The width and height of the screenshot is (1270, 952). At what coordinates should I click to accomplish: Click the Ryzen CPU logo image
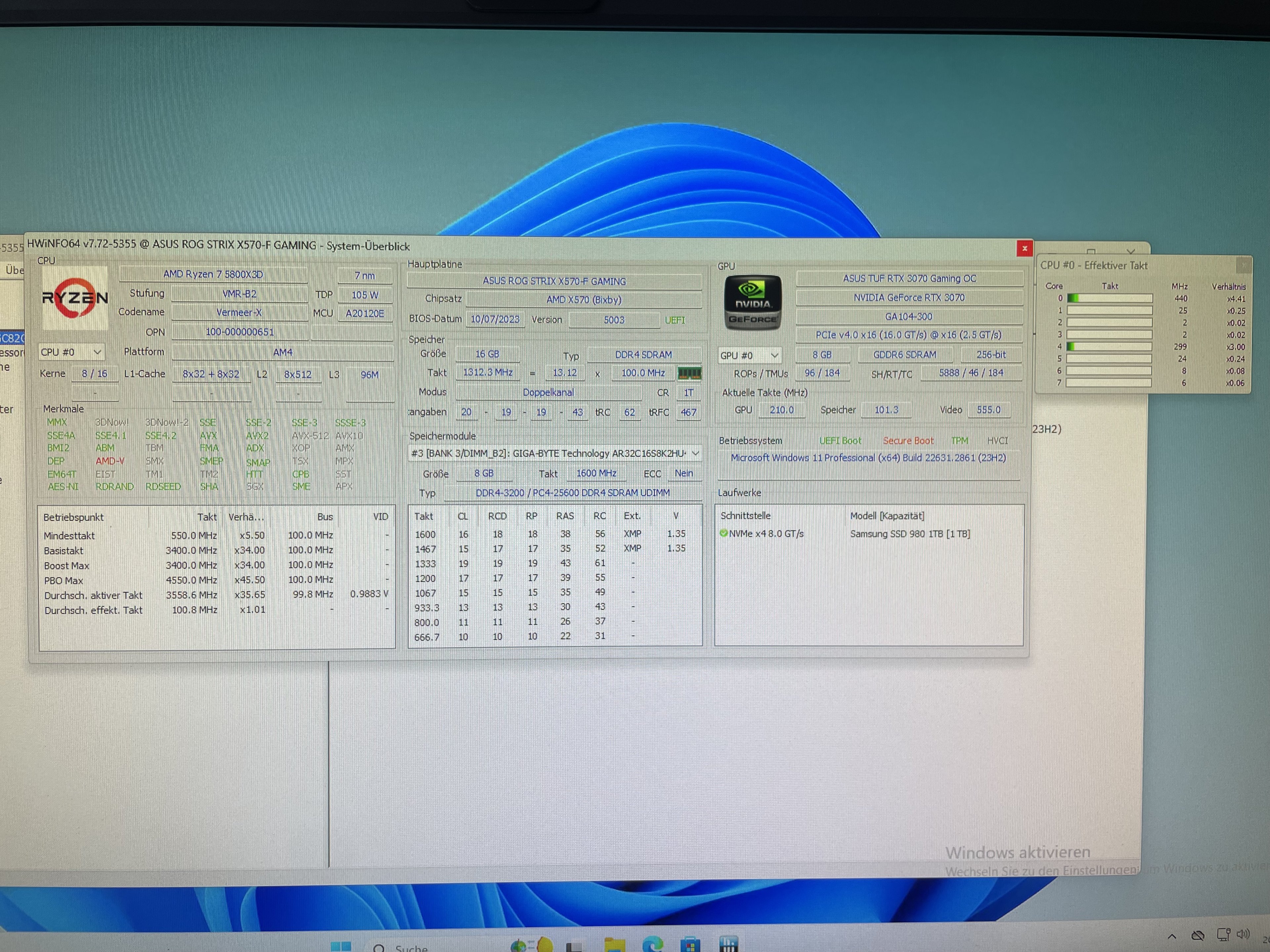[75, 298]
